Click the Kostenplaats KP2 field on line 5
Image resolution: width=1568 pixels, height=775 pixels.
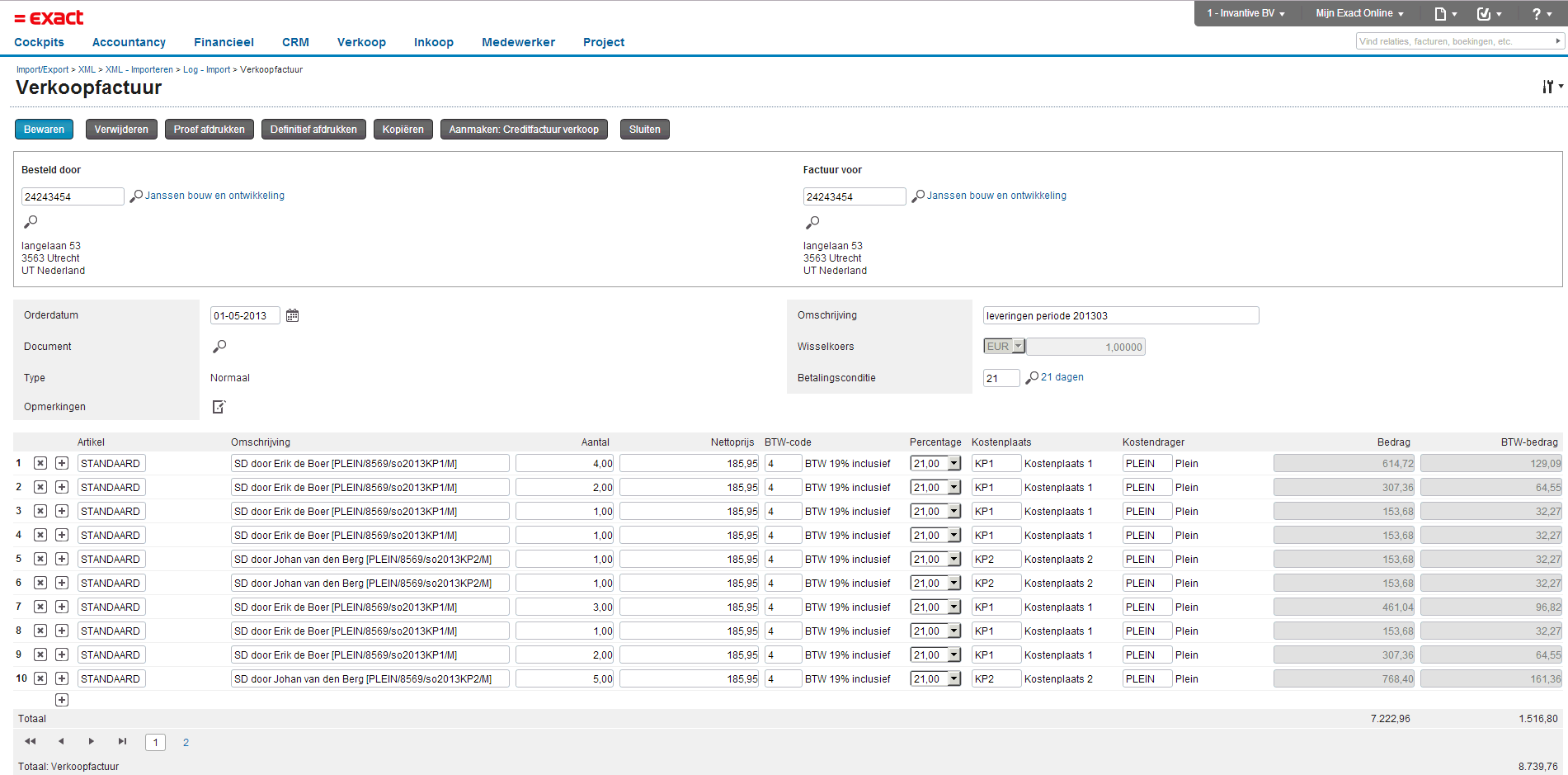(996, 560)
